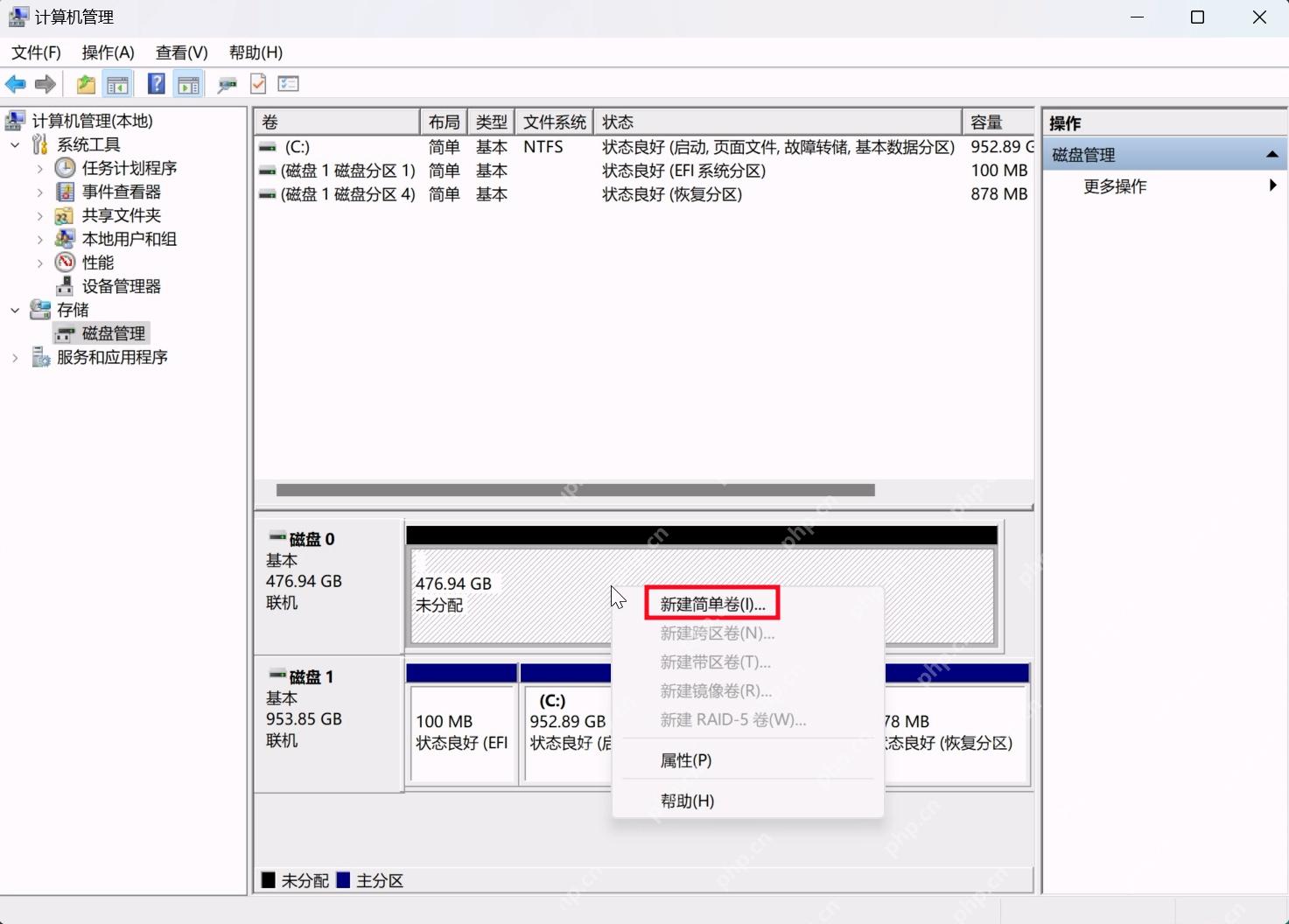
Task: Open the File (文件) menu
Action: 36,52
